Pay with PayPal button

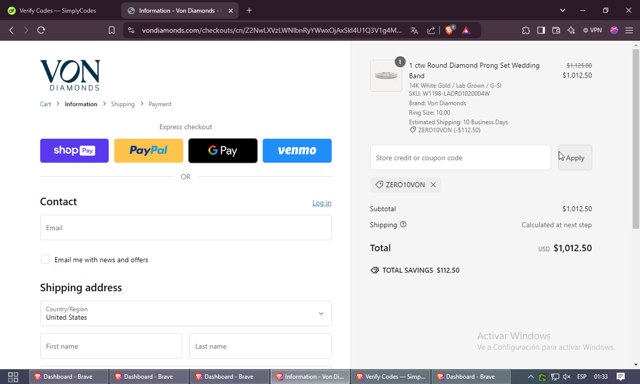click(x=149, y=151)
